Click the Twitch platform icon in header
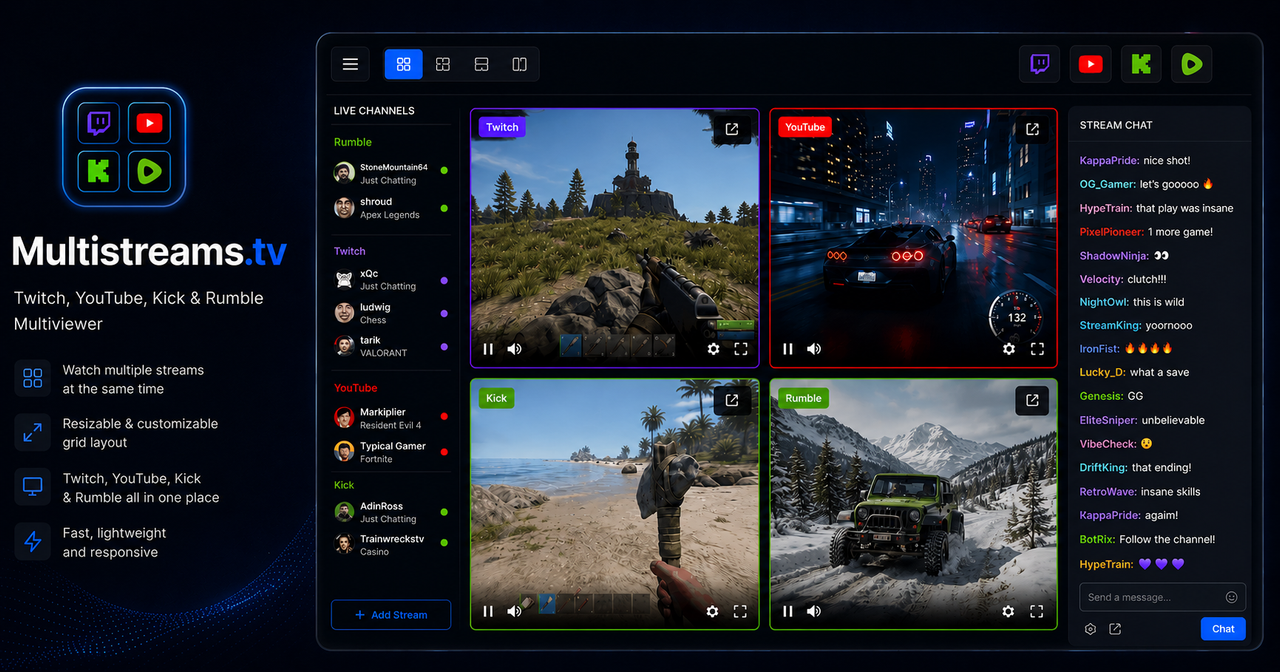Image resolution: width=1280 pixels, height=672 pixels. (1040, 64)
